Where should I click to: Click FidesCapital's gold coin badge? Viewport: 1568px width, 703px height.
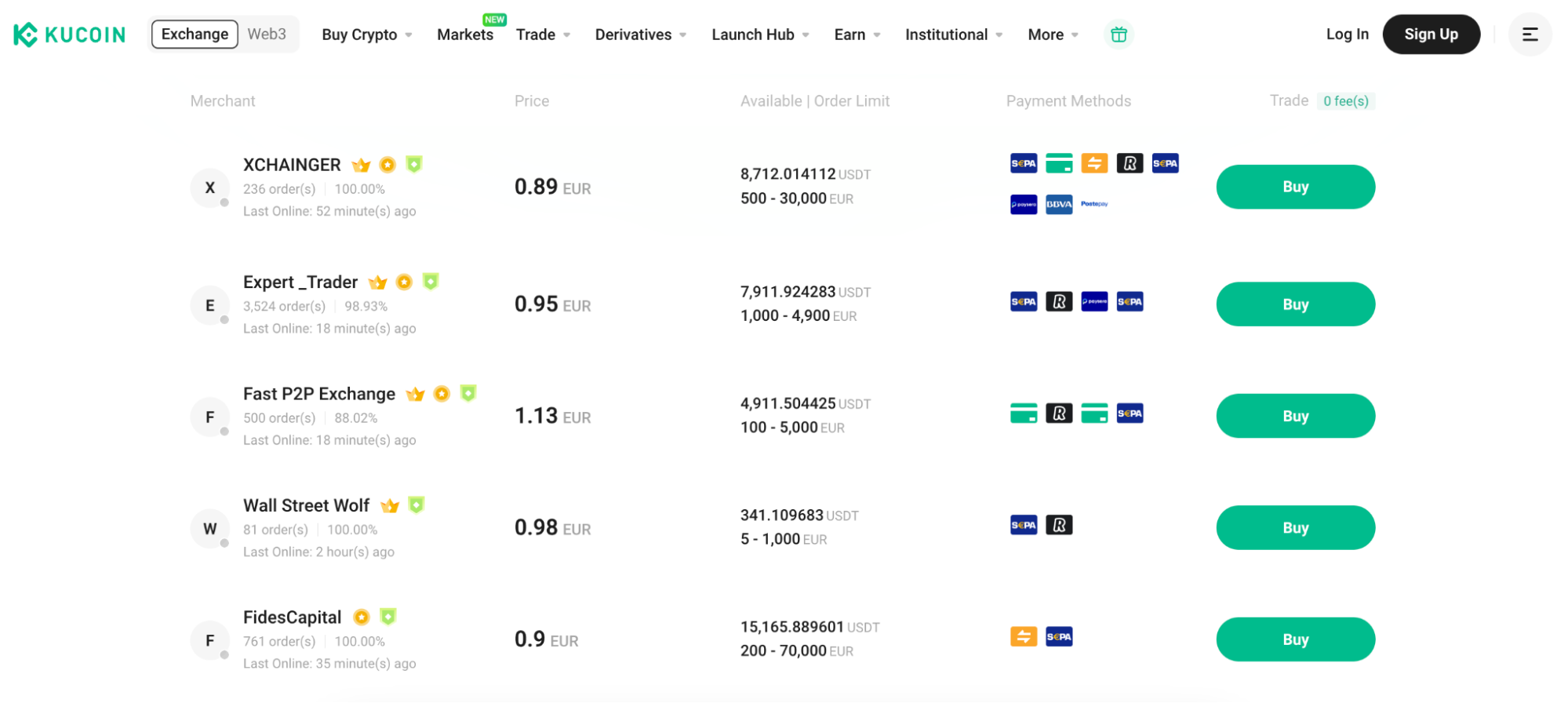point(361,617)
